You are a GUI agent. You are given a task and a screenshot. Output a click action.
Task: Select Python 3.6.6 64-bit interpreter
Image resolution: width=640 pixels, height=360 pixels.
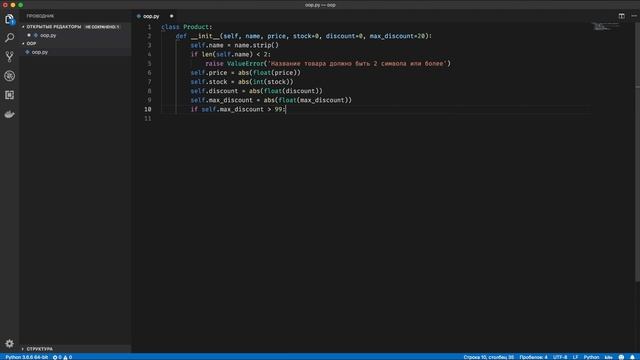[x=27, y=357]
